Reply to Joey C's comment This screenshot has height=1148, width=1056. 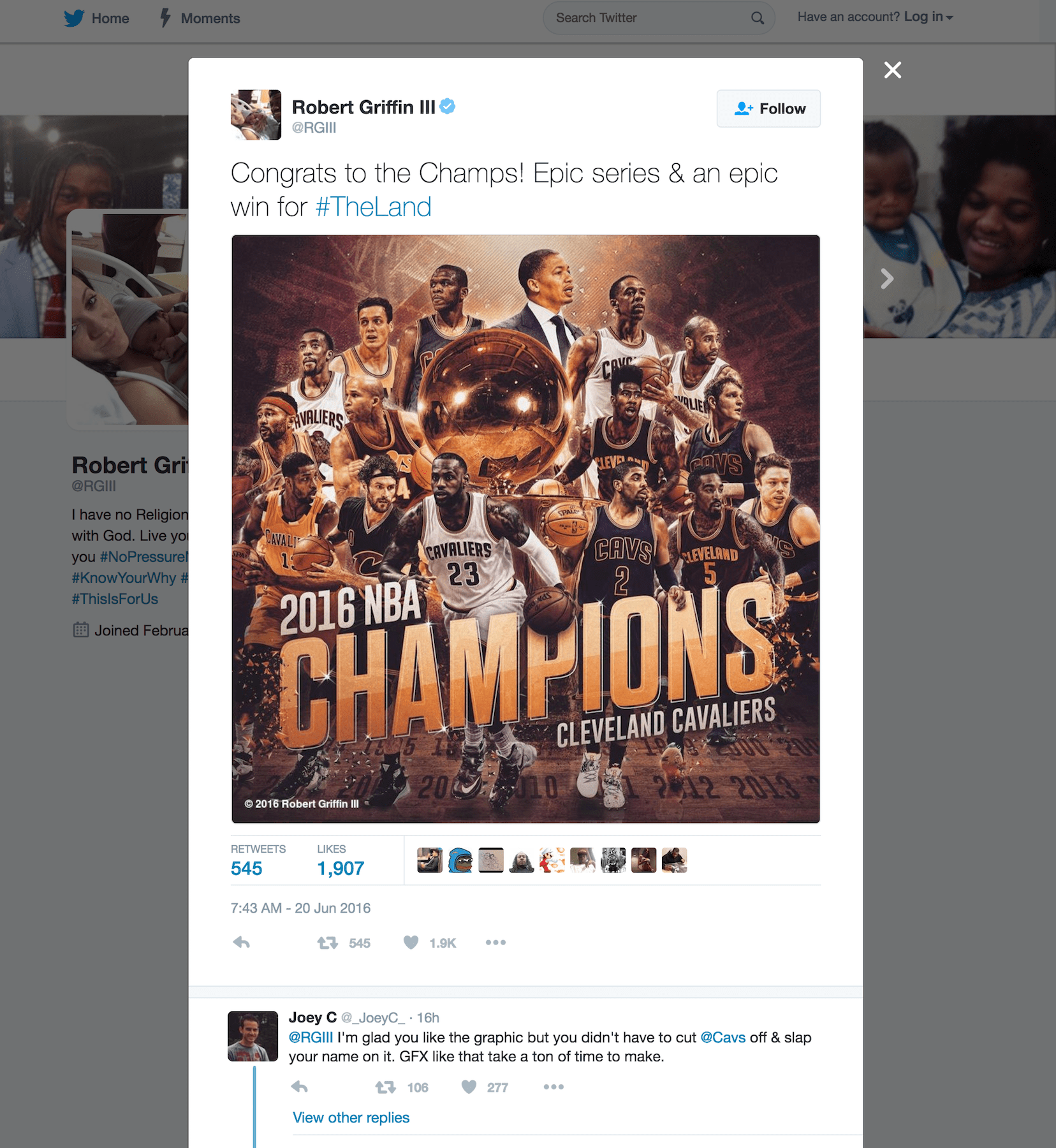pos(300,1087)
